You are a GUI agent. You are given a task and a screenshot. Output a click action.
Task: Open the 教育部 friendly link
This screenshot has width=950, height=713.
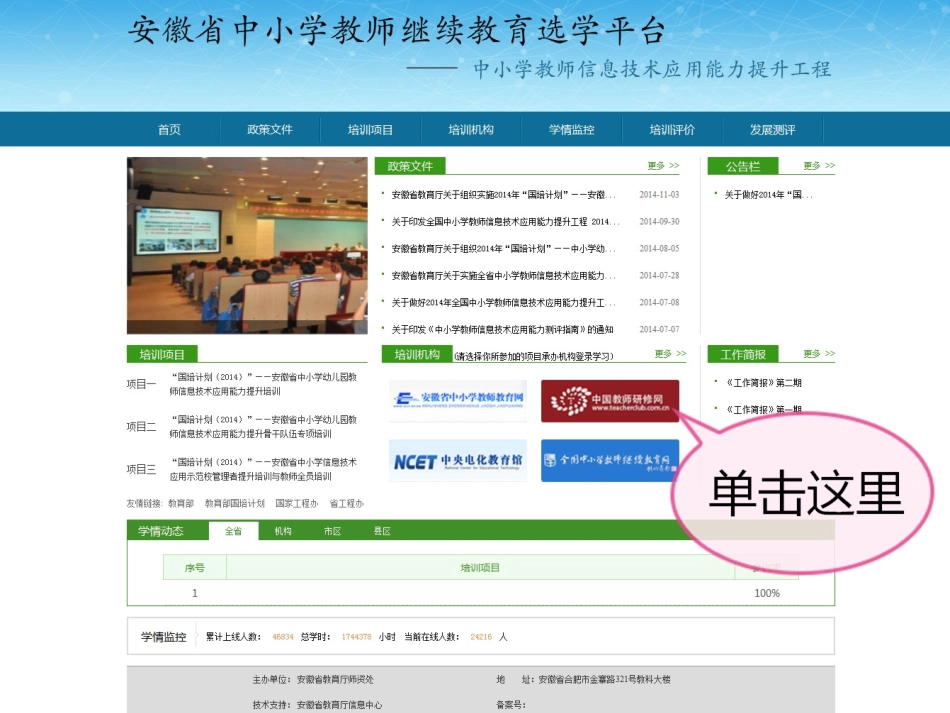tap(181, 503)
